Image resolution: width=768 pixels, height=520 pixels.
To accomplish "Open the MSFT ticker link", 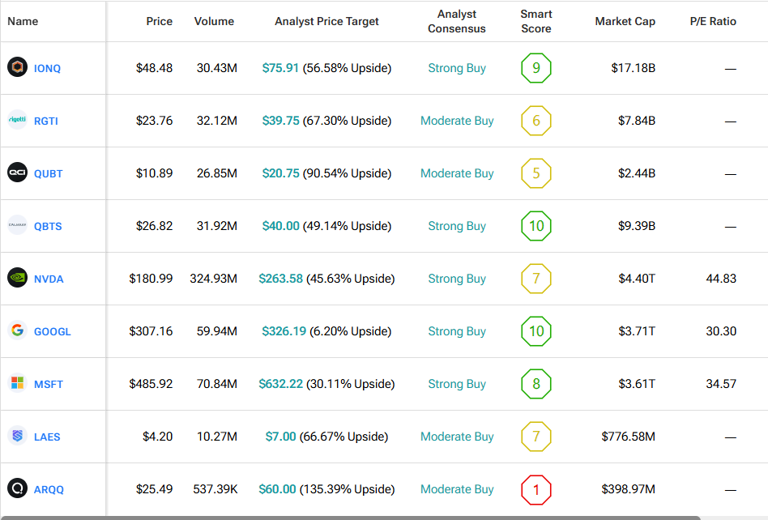I will 48,385.
